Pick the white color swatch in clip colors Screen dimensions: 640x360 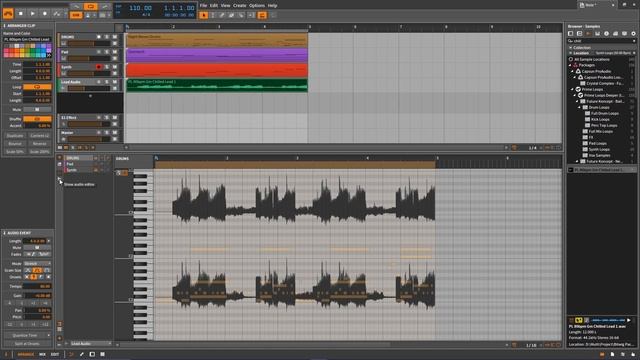pyautogui.click(x=17, y=46)
